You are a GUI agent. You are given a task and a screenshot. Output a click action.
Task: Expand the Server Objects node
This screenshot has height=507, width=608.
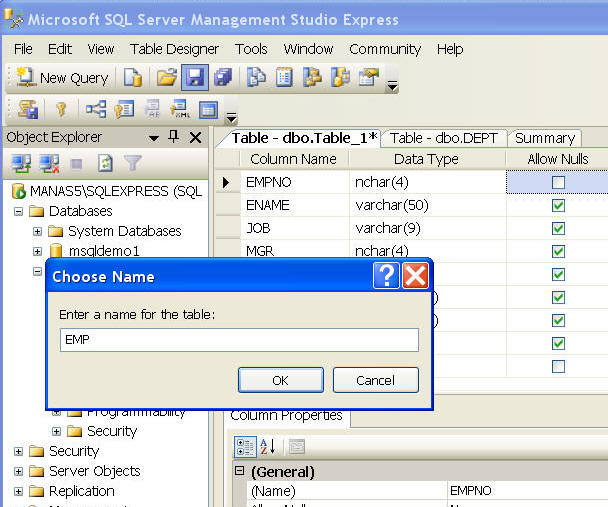pos(18,471)
